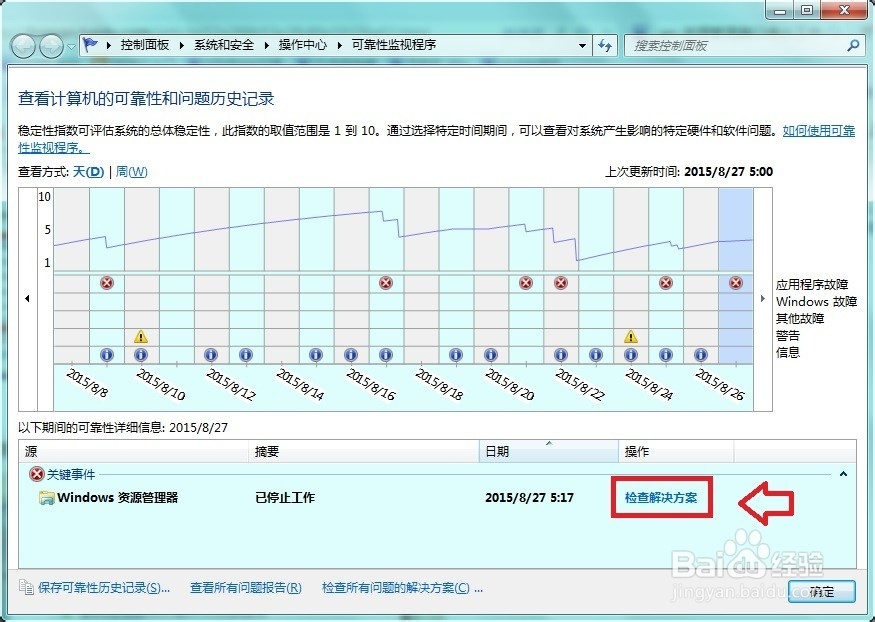Screen dimensions: 875x622
Task: Open the 如何使用可靠性监视程序 help link
Action: pyautogui.click(x=819, y=131)
